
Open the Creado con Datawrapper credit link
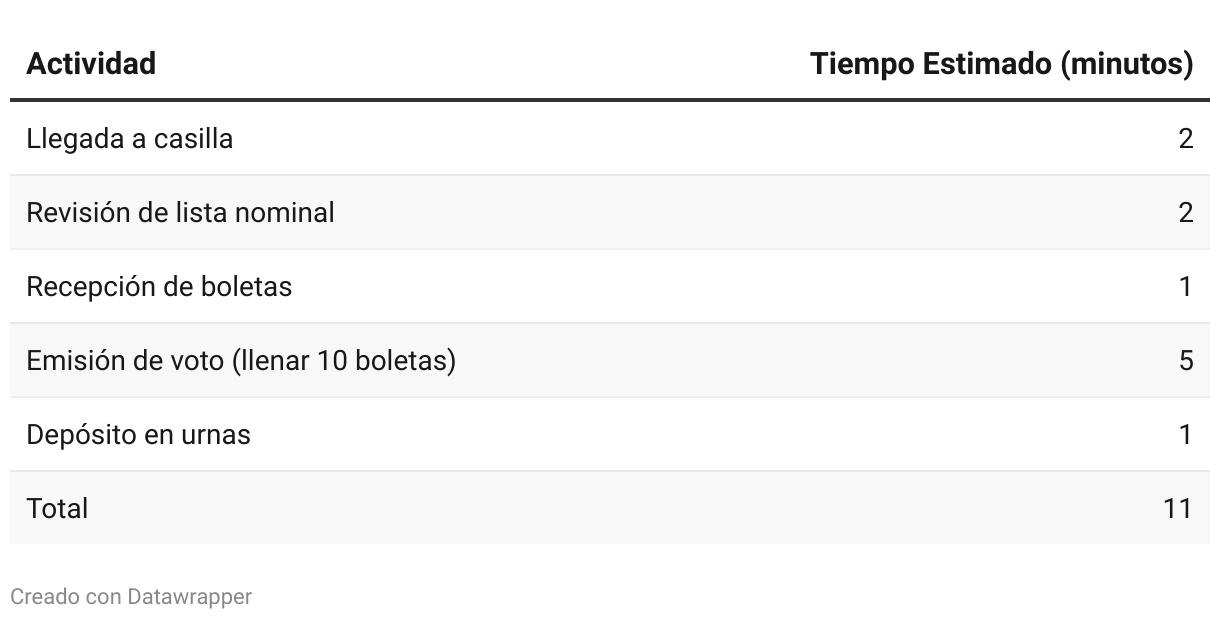tap(131, 597)
